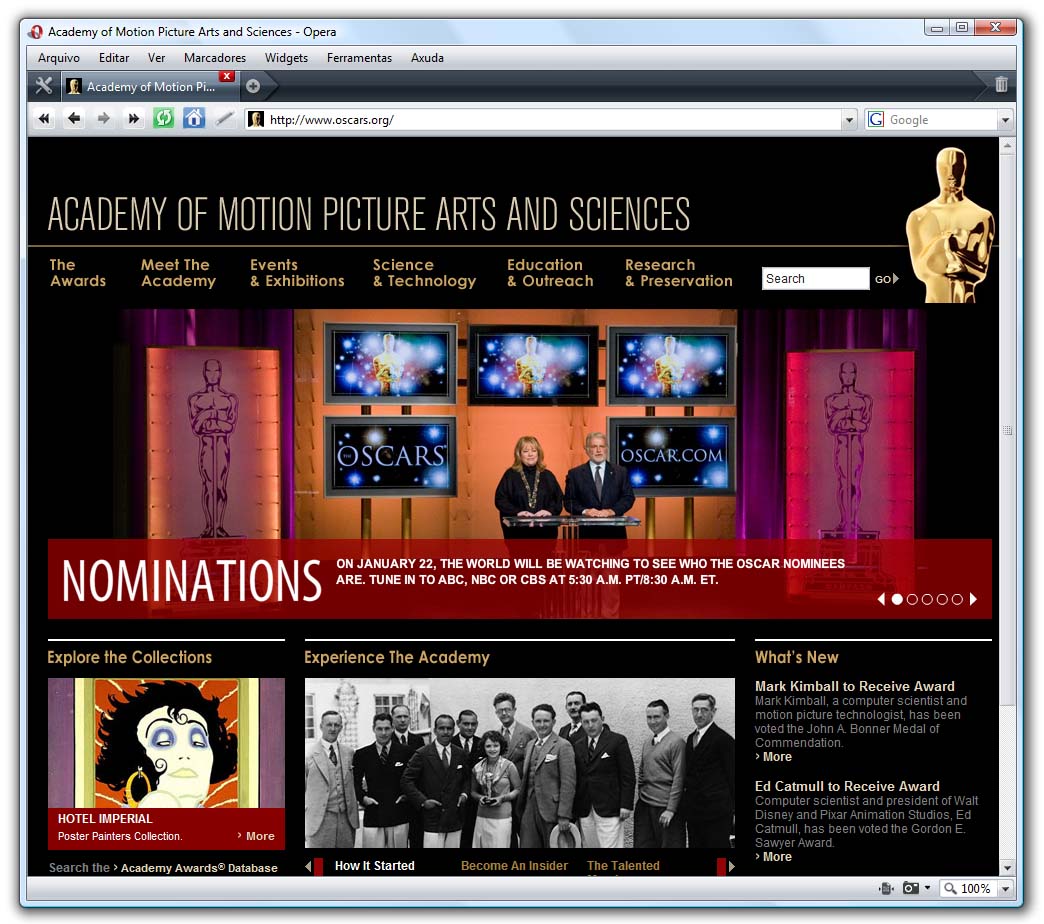Open the Widgets menu

coord(286,58)
